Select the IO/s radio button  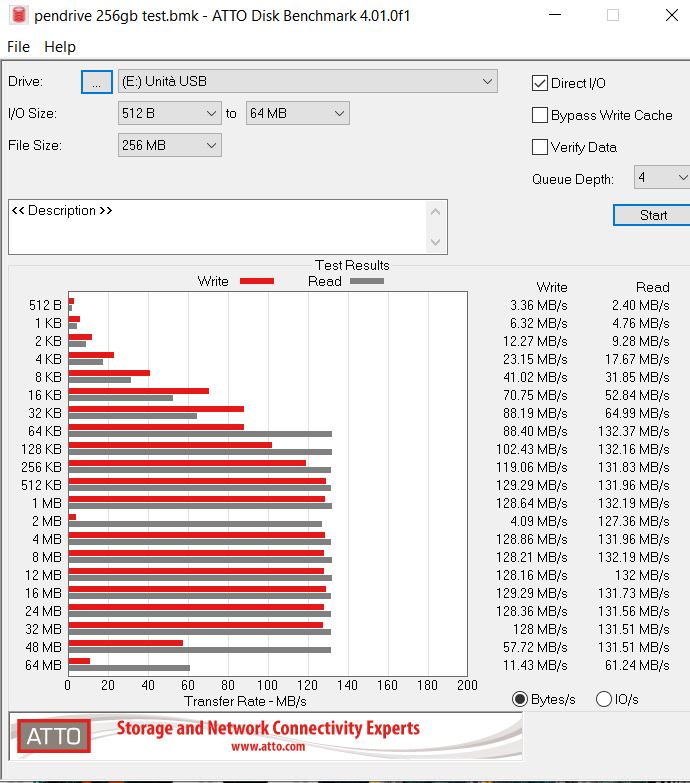click(x=604, y=699)
